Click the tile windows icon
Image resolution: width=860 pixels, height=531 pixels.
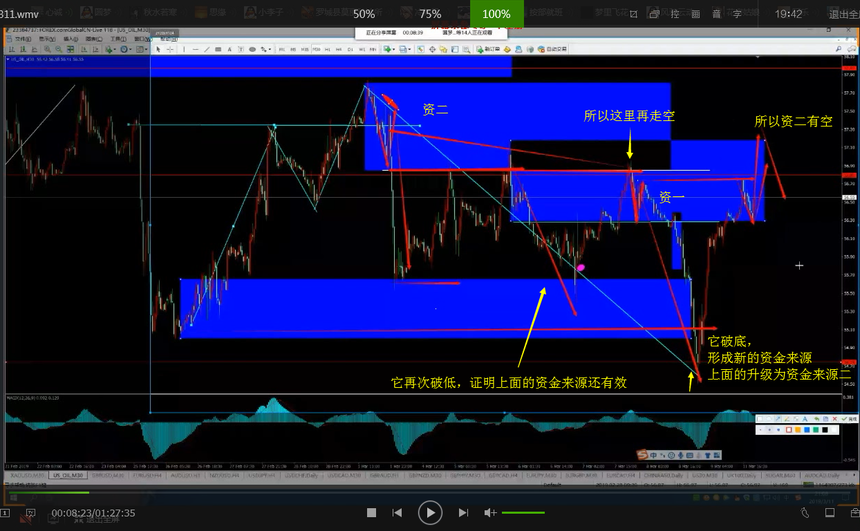coord(70,49)
